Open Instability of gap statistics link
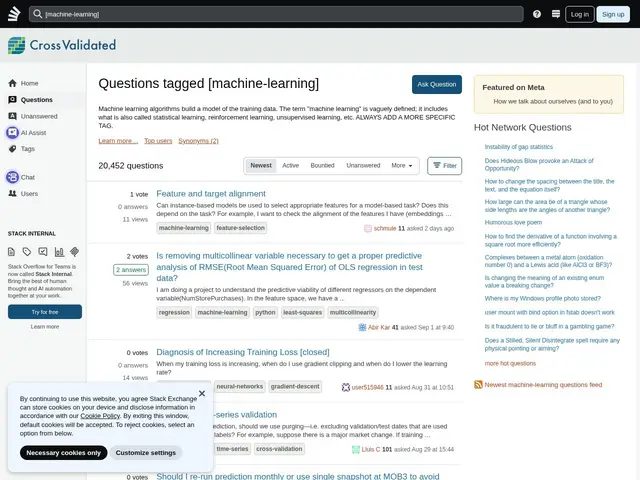 [x=518, y=147]
